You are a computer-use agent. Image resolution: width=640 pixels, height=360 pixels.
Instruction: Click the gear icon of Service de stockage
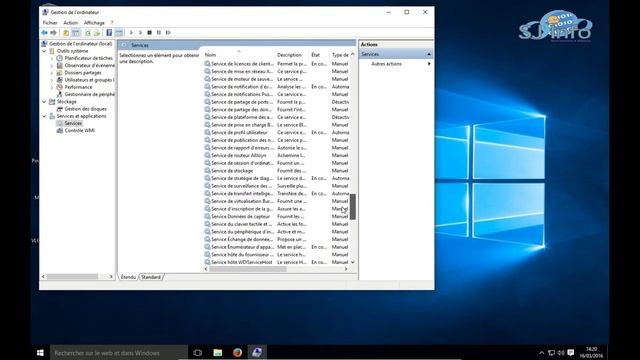[x=207, y=171]
